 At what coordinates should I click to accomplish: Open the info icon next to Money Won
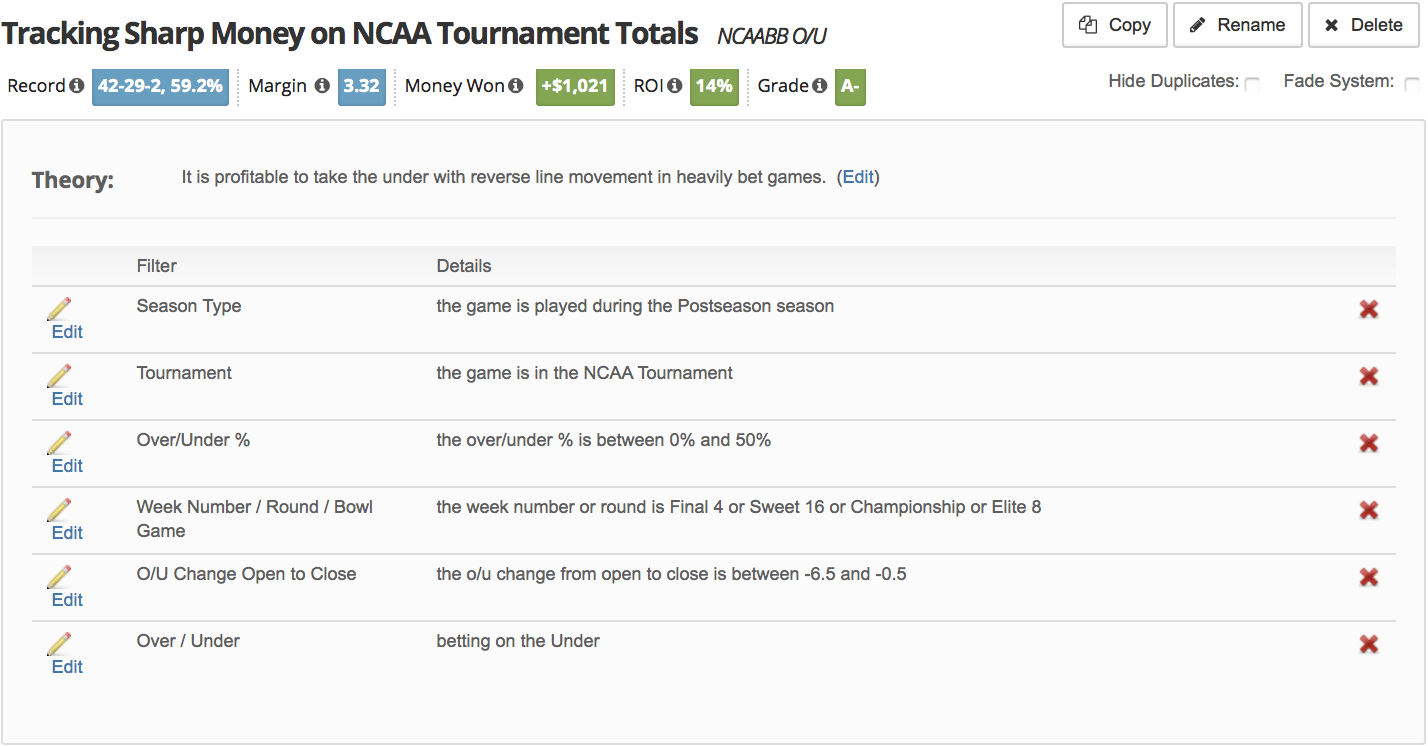tap(516, 86)
